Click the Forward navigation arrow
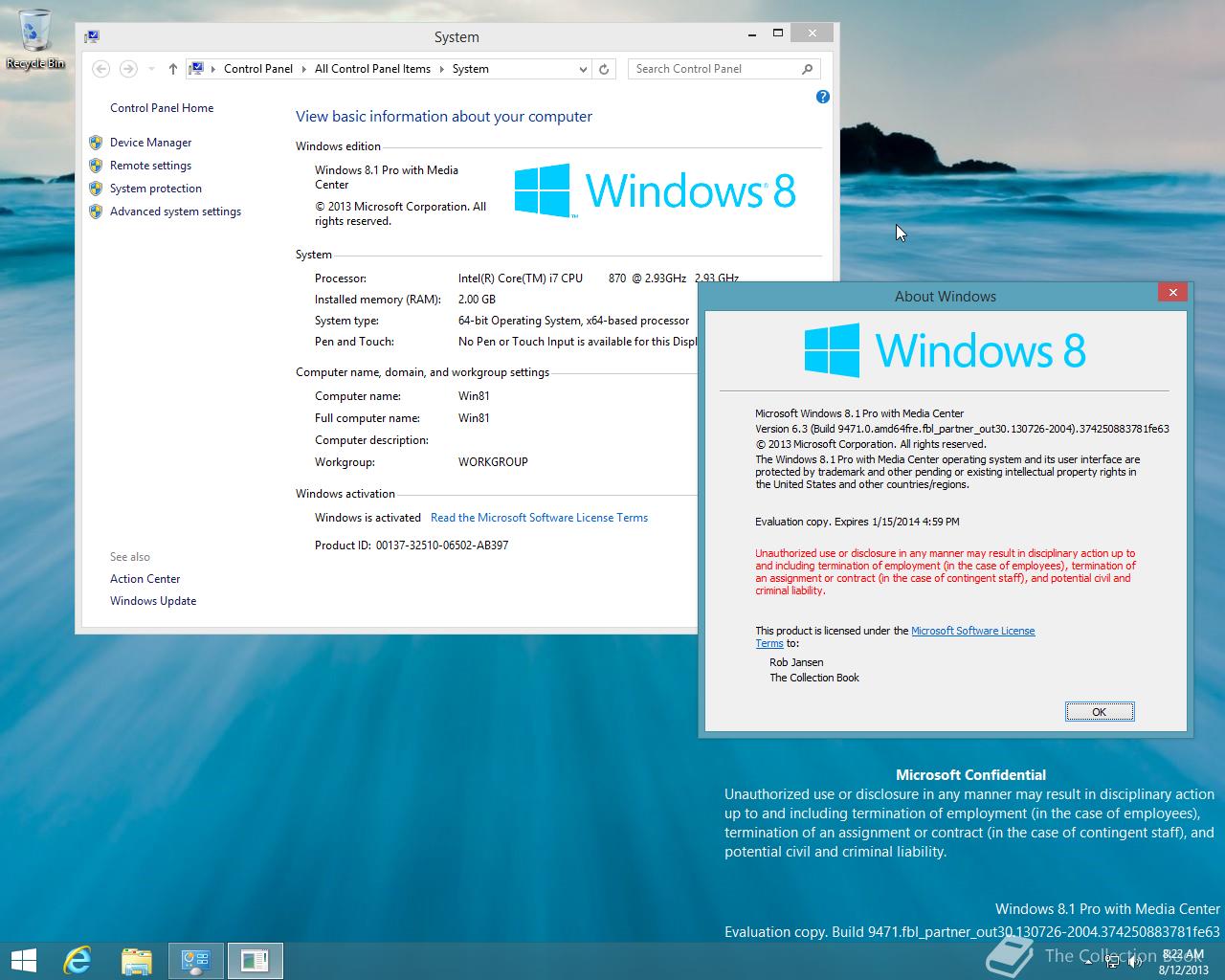This screenshot has height=980, width=1225. tap(127, 69)
